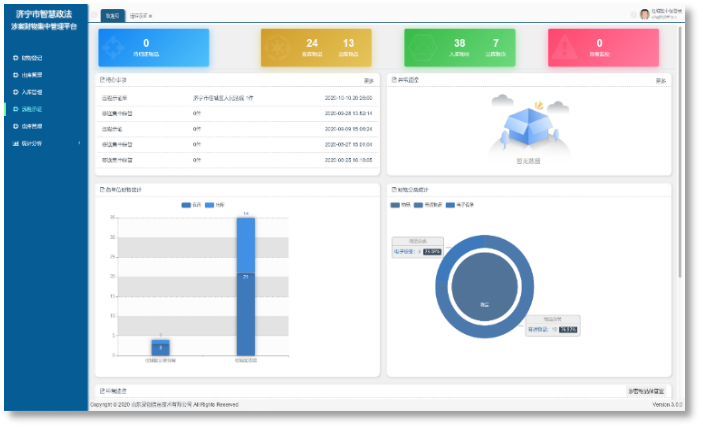
Task: Toggle the first legend series in bar chart
Action: (186, 204)
